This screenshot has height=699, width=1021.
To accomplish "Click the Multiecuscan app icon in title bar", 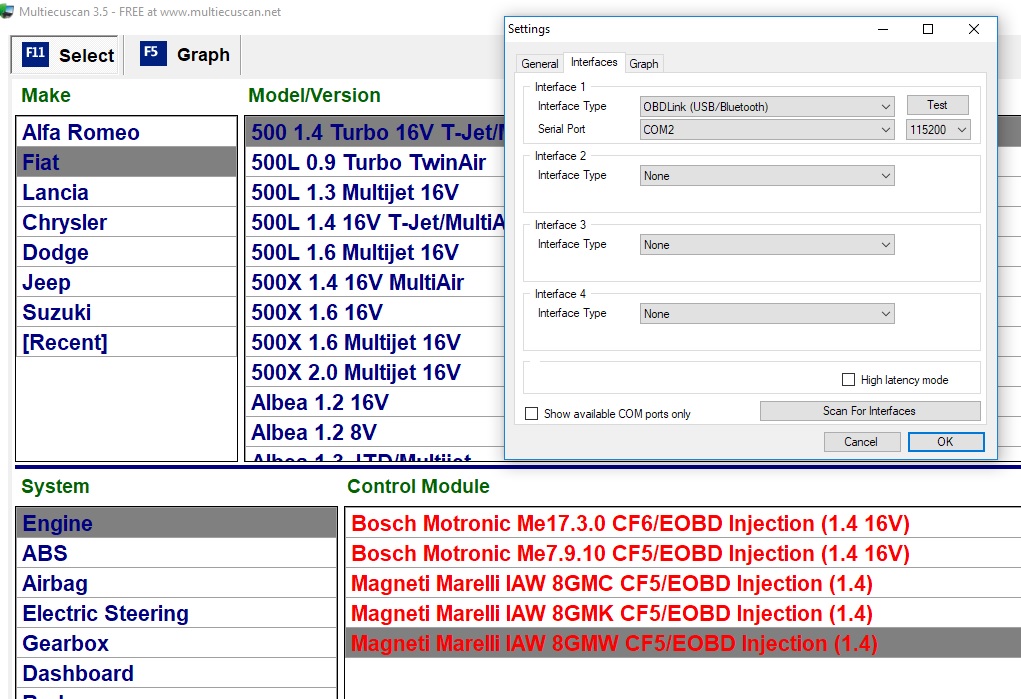I will click(7, 11).
